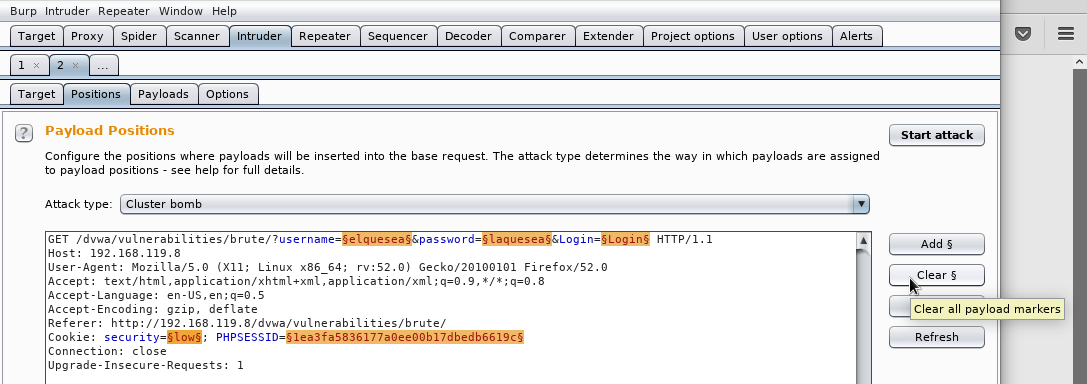The height and width of the screenshot is (384, 1087).
Task: Open the Alerts tab
Action: coord(856,36)
